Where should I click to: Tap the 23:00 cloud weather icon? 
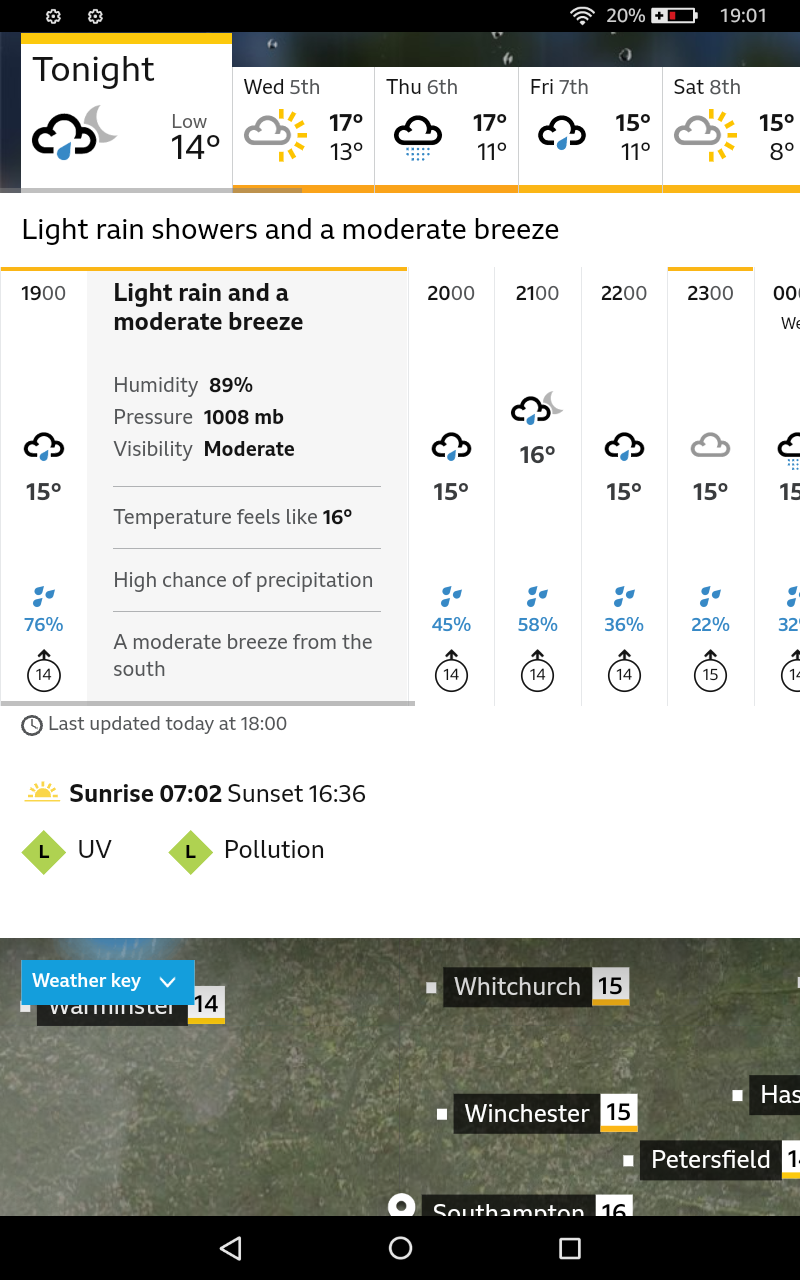[x=710, y=446]
